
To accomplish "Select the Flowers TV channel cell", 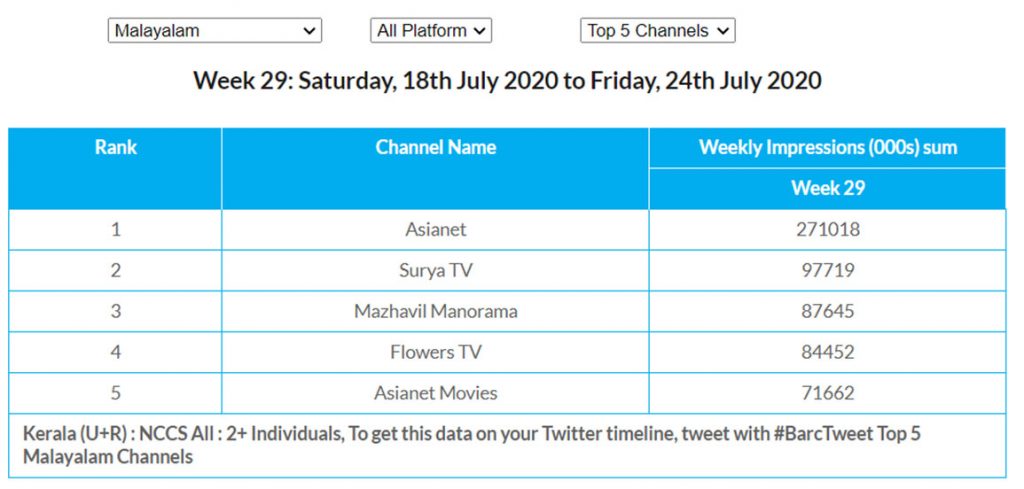I will (435, 352).
